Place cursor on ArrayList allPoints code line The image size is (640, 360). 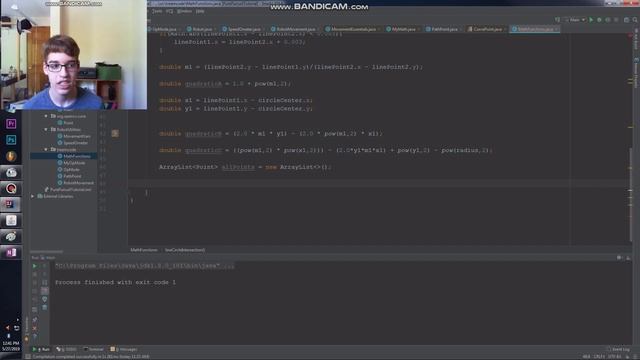245,167
